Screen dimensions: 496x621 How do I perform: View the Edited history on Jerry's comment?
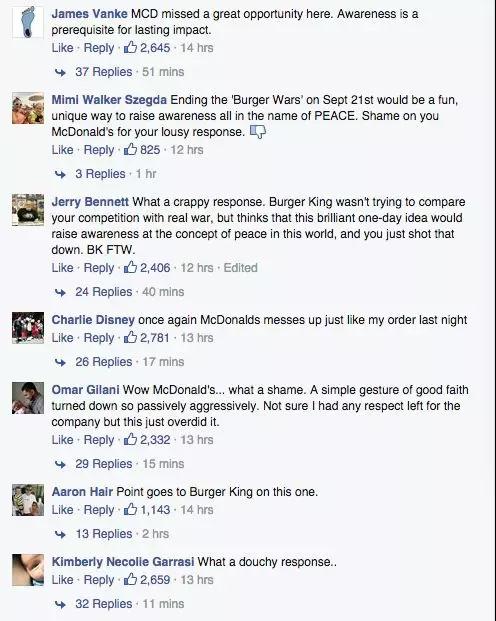tap(240, 268)
